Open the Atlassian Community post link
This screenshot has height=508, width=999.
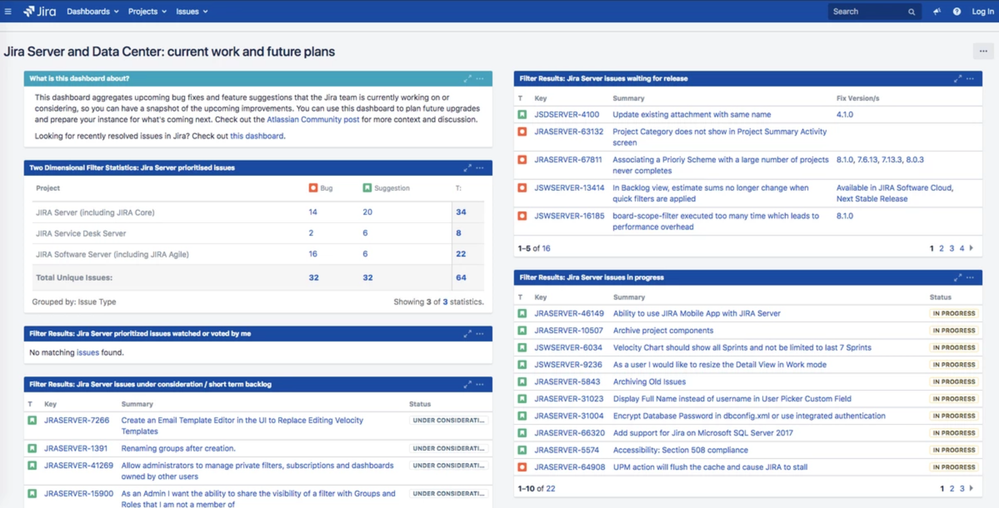pyautogui.click(x=313, y=119)
